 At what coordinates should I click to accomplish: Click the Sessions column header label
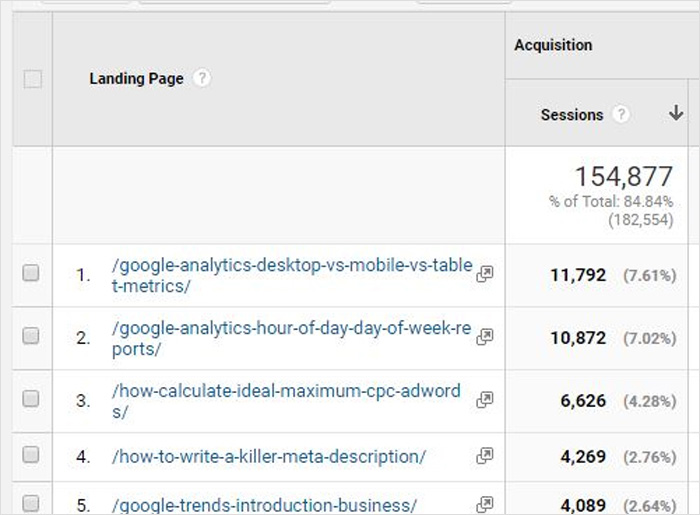pyautogui.click(x=572, y=115)
